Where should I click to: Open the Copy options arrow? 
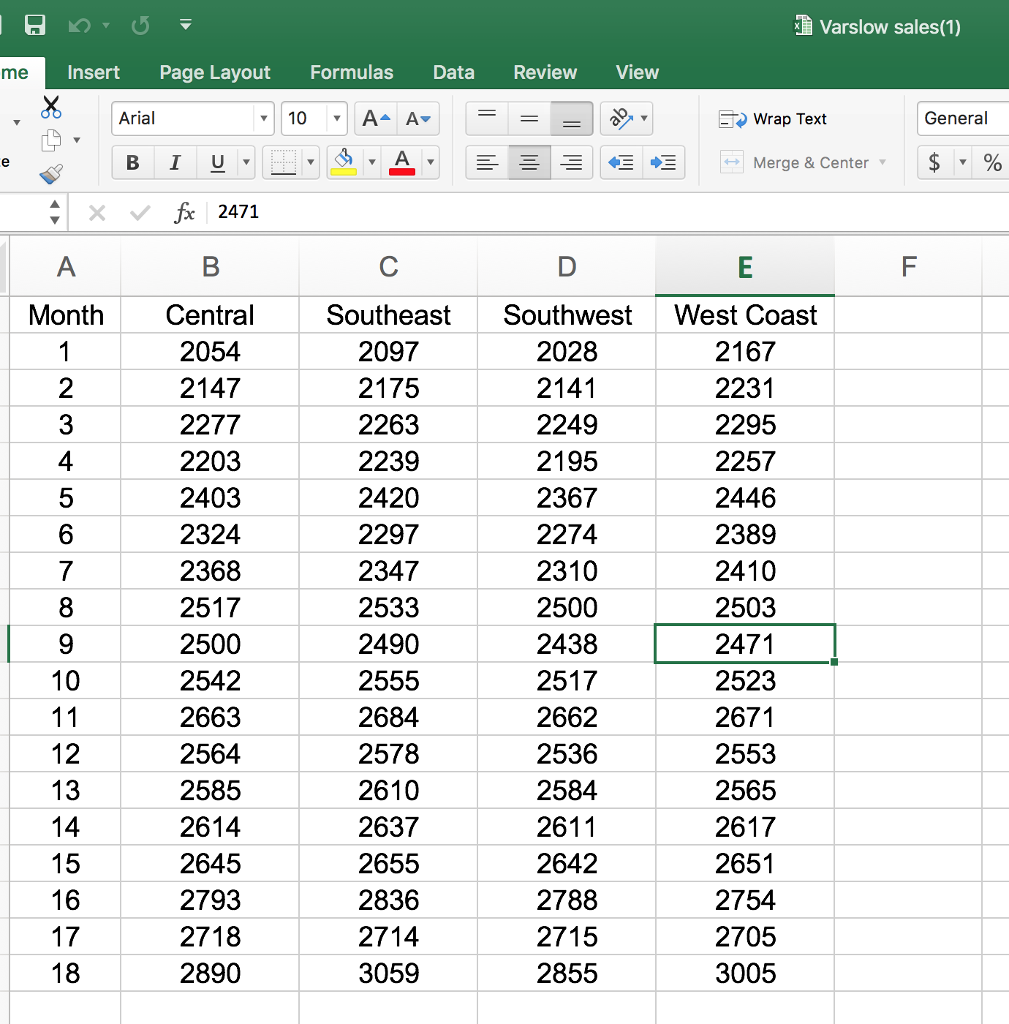(76, 140)
